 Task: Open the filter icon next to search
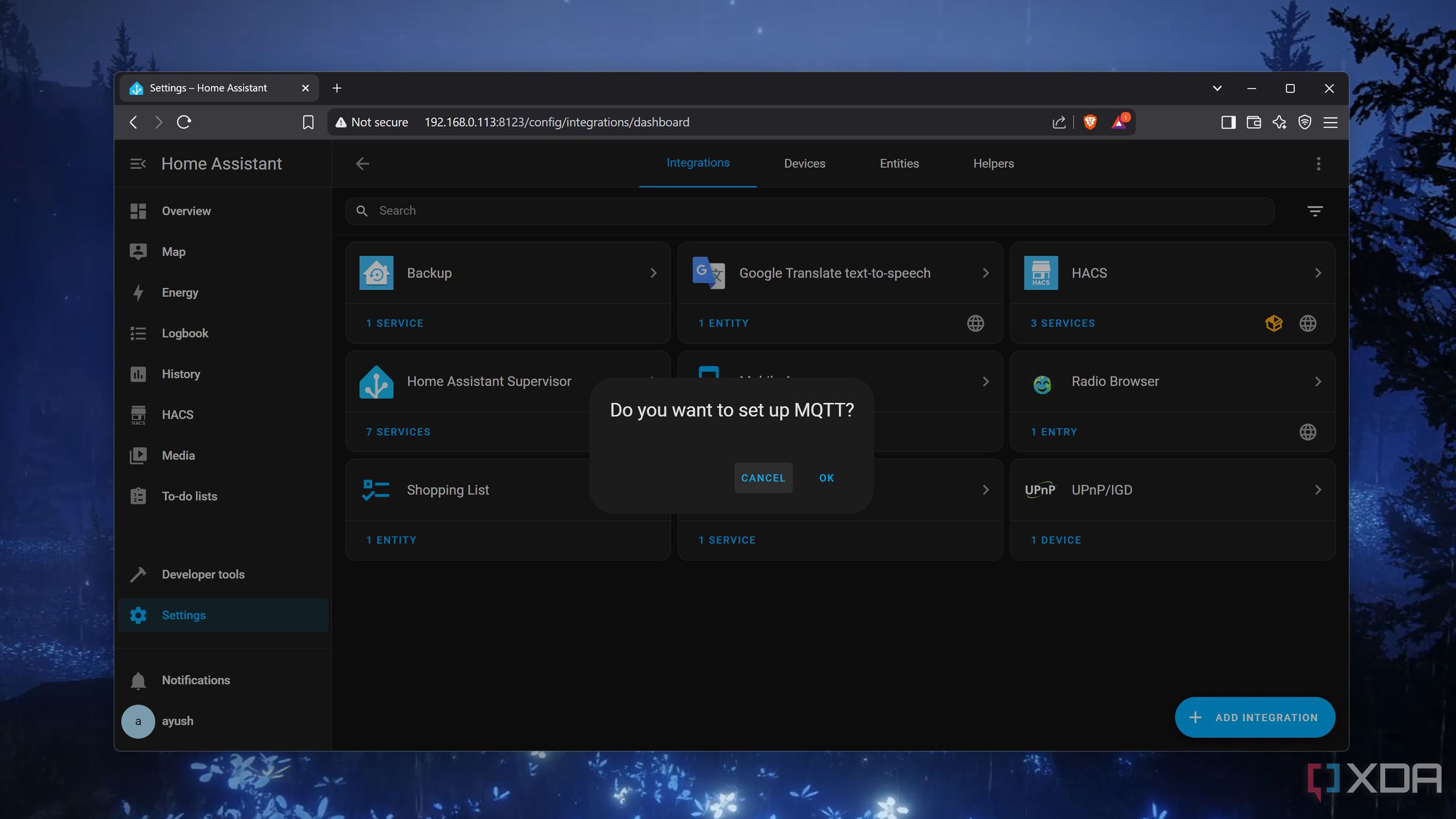[1315, 211]
